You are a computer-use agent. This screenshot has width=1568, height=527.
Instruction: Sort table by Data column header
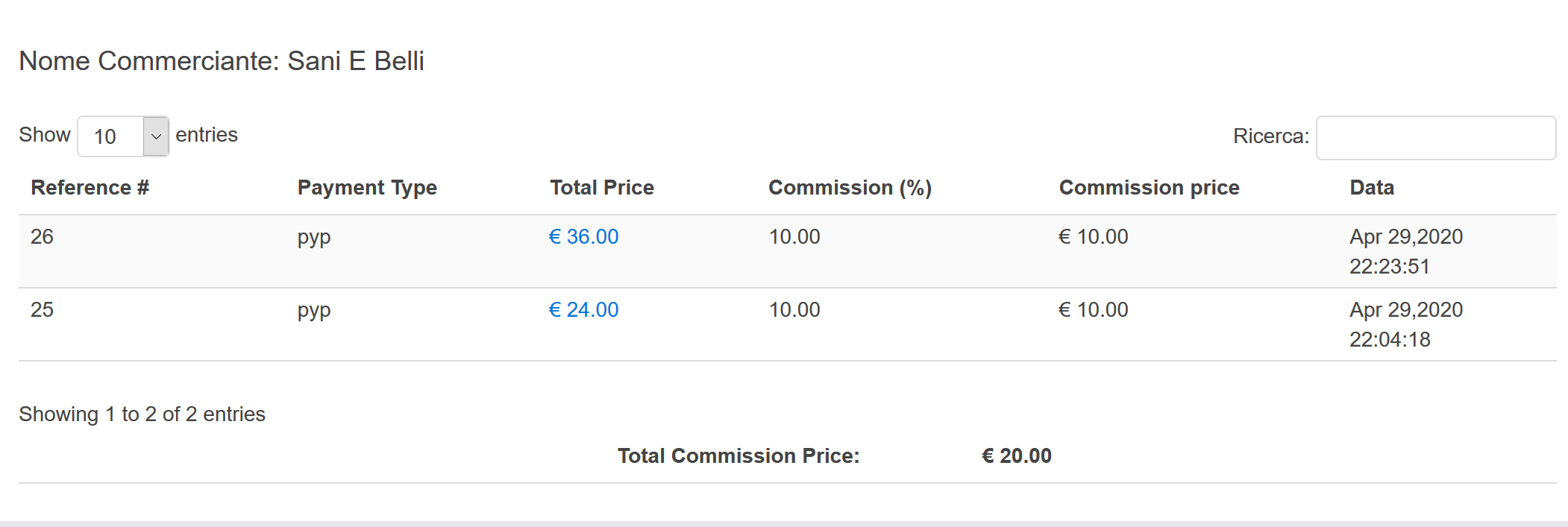(x=1371, y=188)
